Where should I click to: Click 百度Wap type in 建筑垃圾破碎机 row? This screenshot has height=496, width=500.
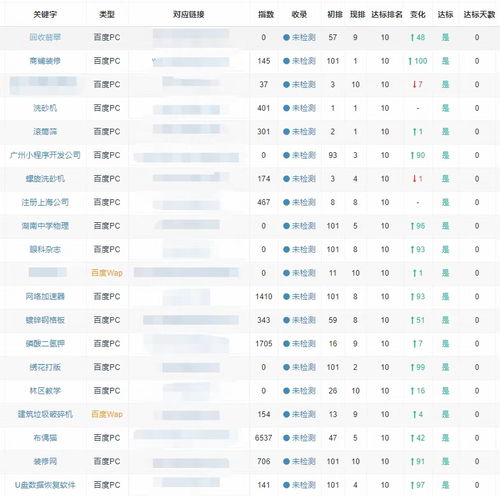click(107, 414)
